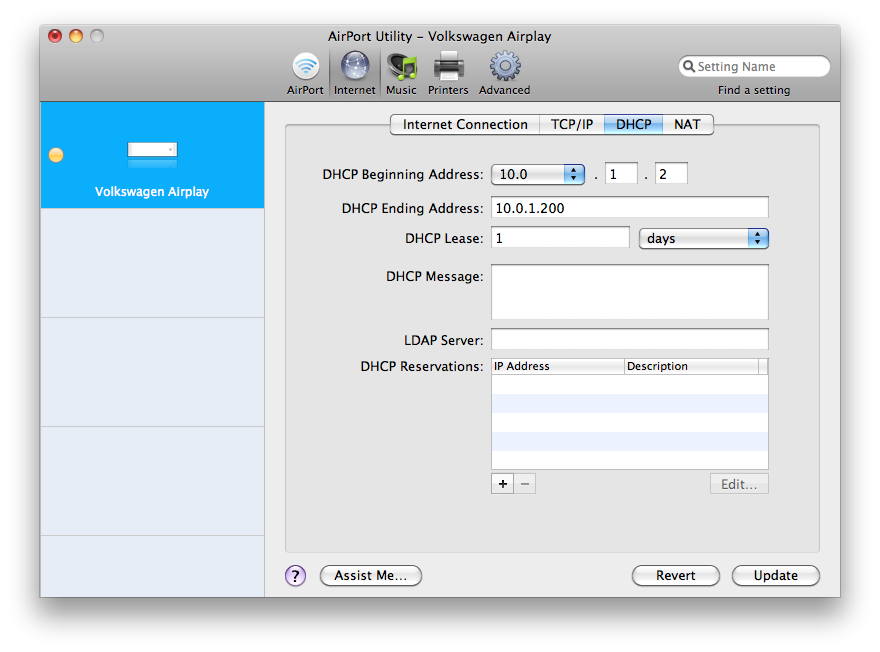Viewport: 880px width, 652px height.
Task: Select Volkswagen Airplay base station
Action: [x=152, y=155]
